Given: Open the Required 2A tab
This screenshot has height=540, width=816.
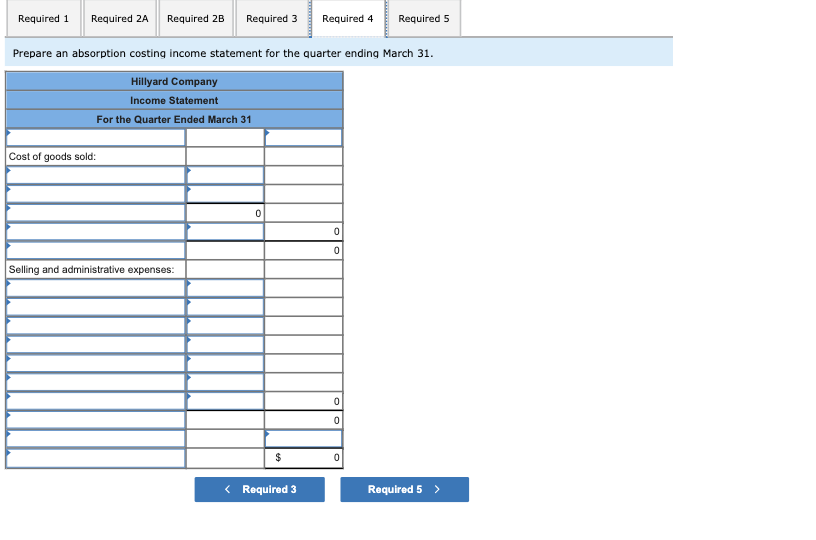Looking at the screenshot, I should (x=120, y=19).
